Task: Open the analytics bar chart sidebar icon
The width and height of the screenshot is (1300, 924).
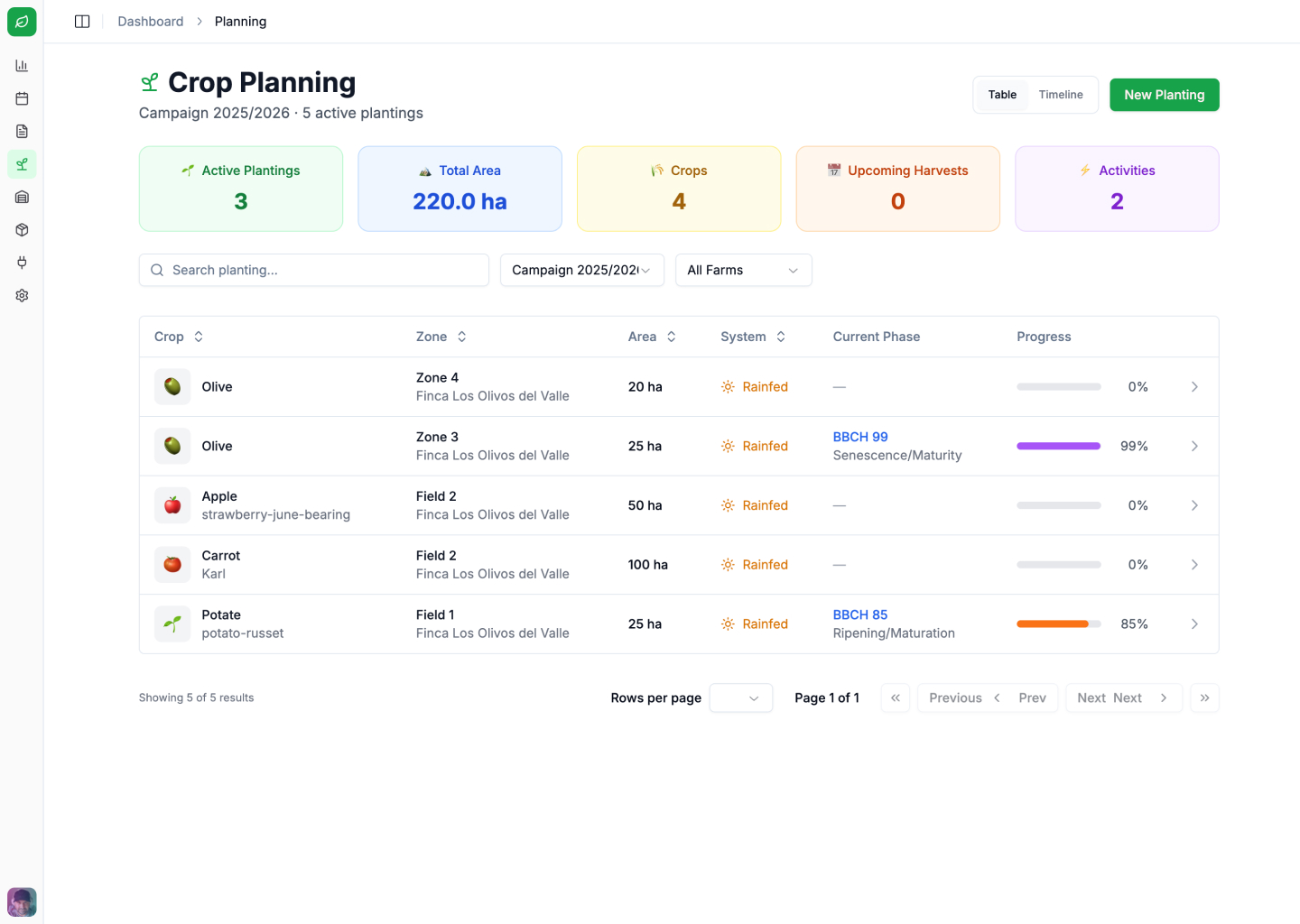Action: pyautogui.click(x=21, y=65)
